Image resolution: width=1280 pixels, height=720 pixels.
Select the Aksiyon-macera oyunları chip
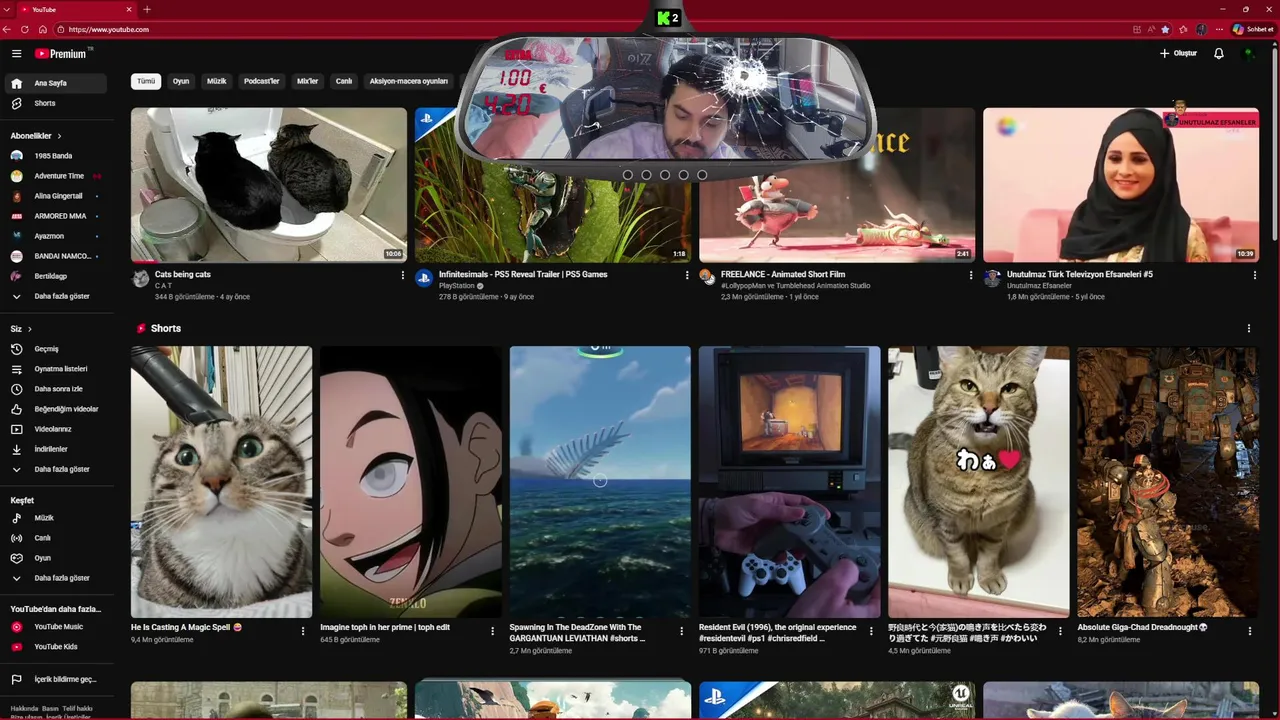(x=409, y=81)
